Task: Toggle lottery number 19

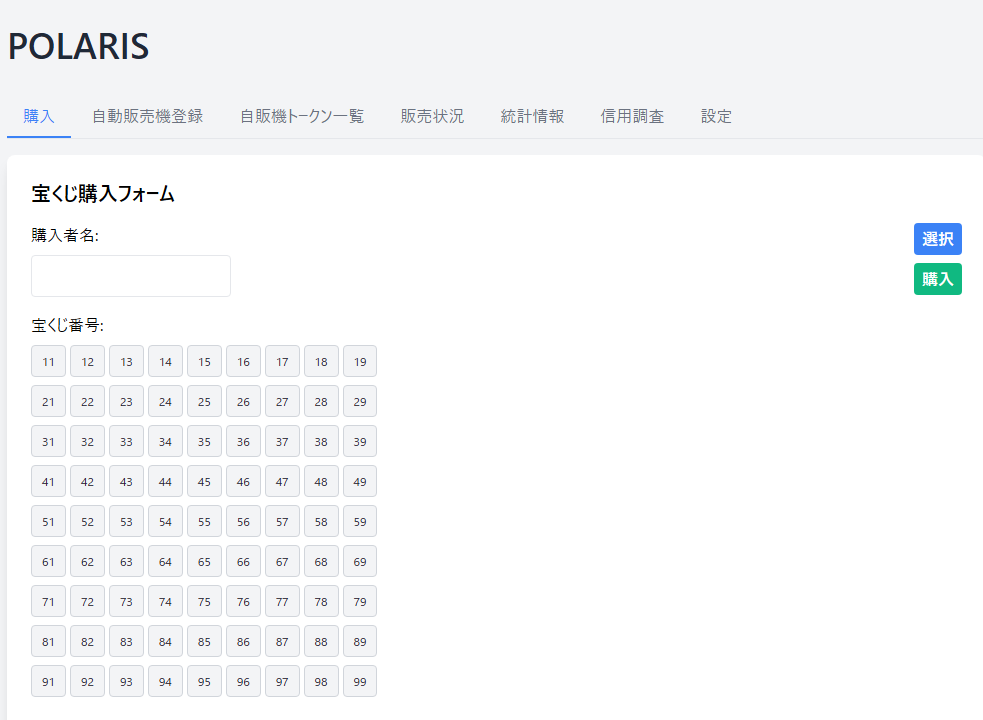Action: [360, 362]
